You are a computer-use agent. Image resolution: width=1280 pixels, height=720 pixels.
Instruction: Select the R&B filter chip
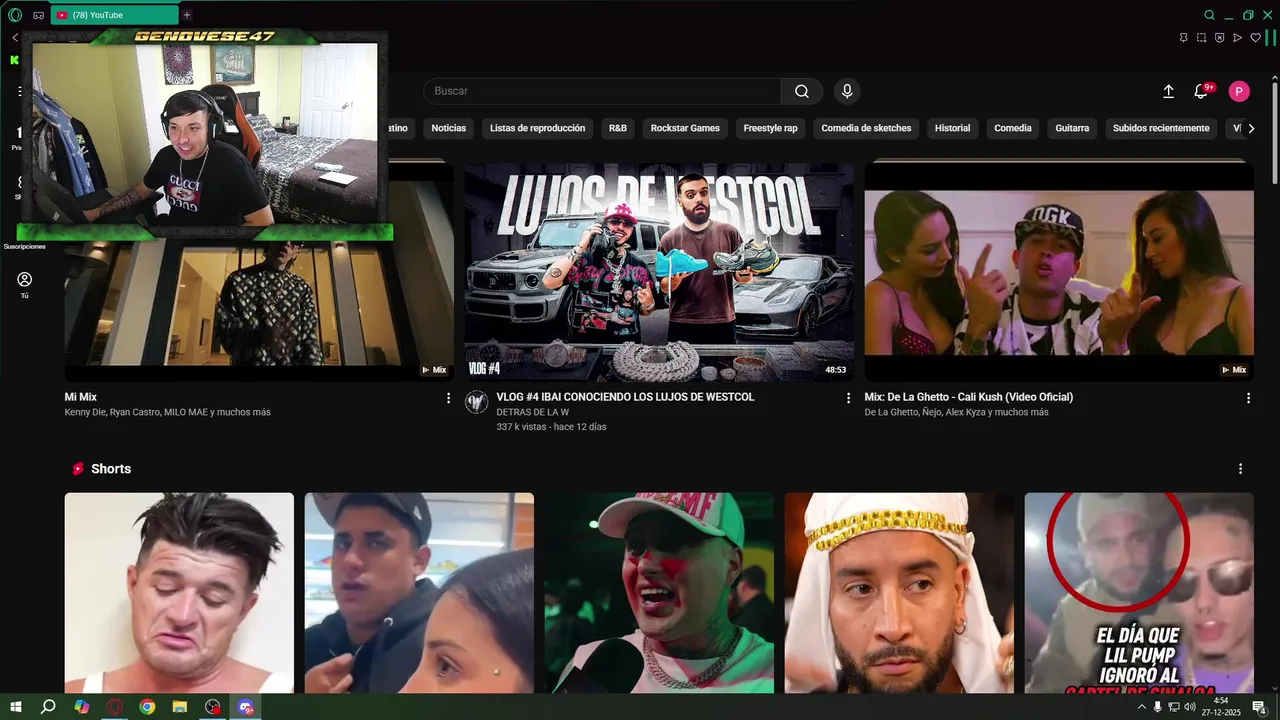point(618,128)
